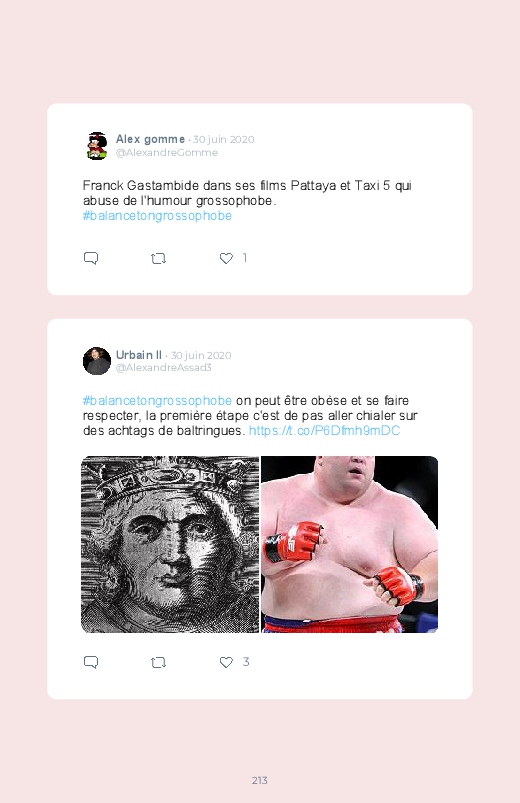Open the @AlexandreGomme handle
The image size is (520, 803).
[x=167, y=153]
